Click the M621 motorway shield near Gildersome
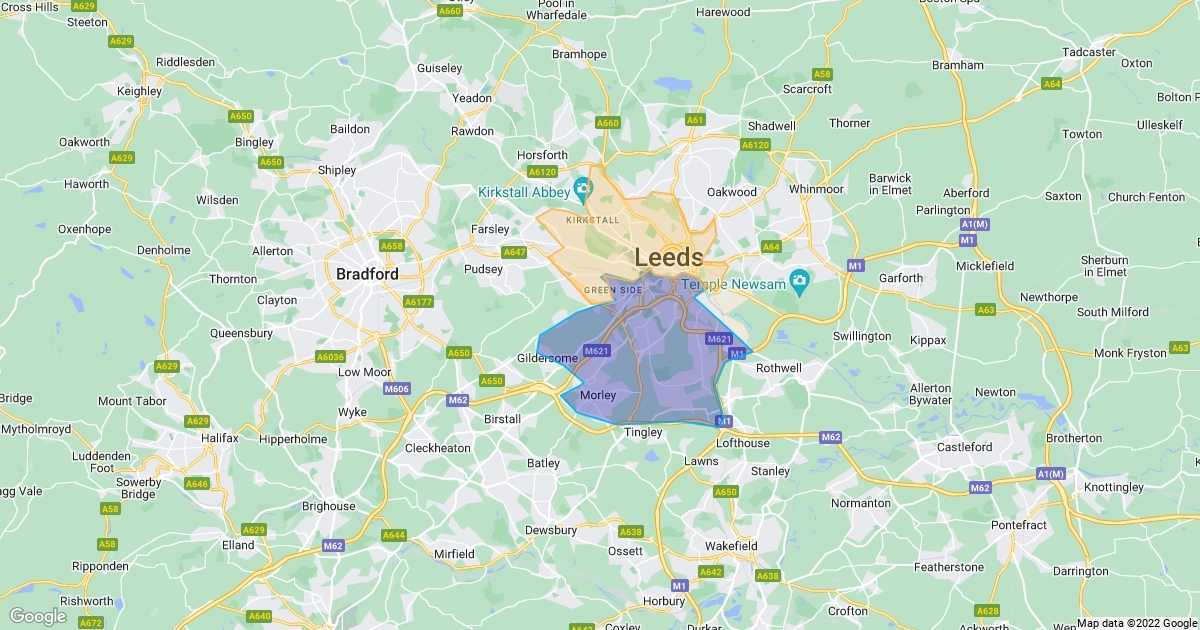Screen dimensions: 1200x630 pos(597,350)
